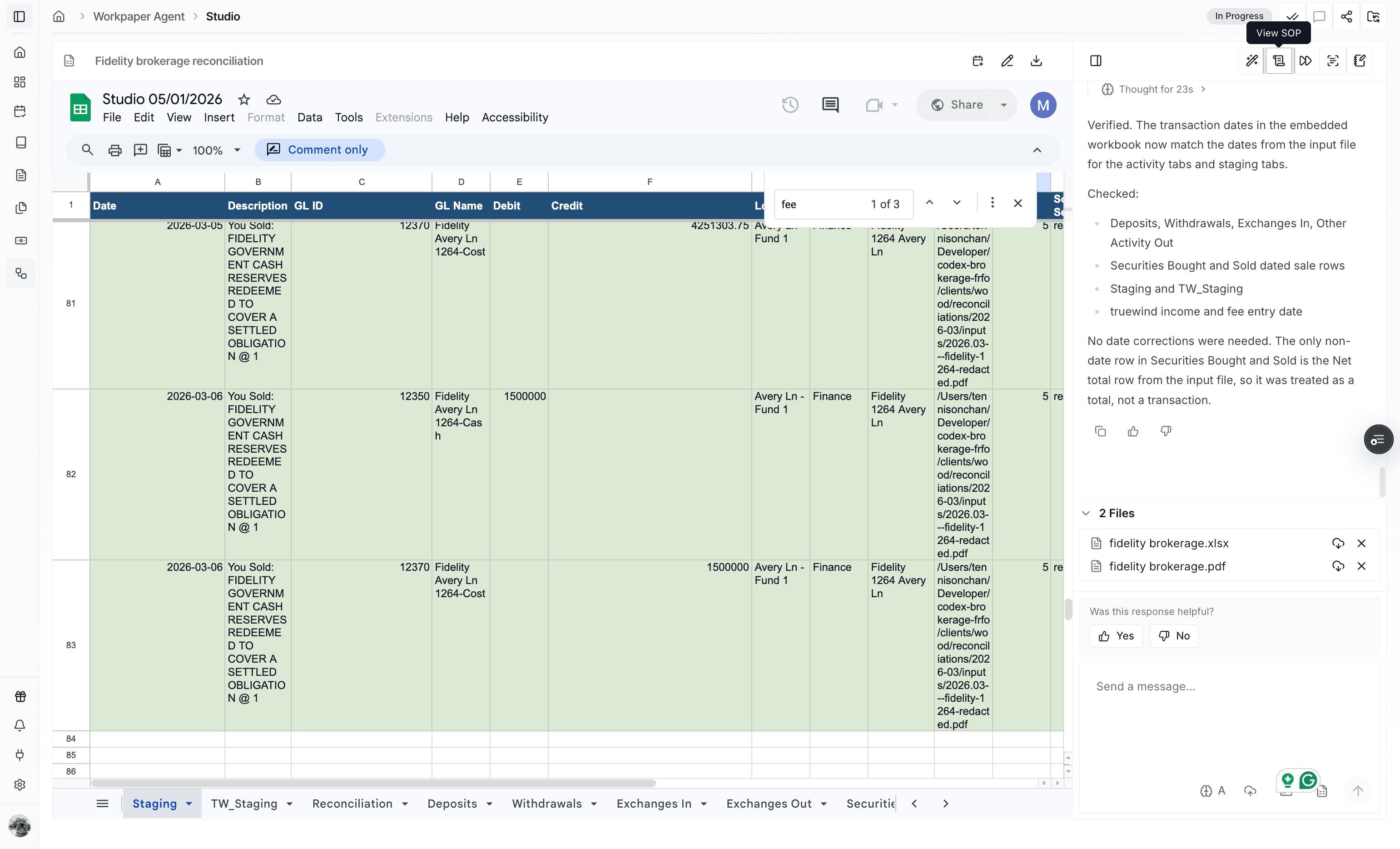
Task: Click the cloud upload icon in message box
Action: tap(1250, 790)
